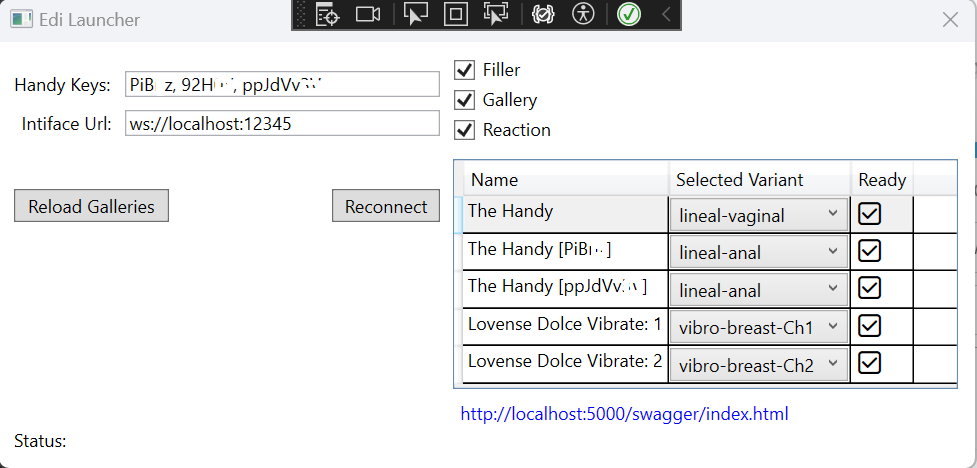977x468 pixels.
Task: Activate the Select Element cursor tool
Action: [x=415, y=14]
